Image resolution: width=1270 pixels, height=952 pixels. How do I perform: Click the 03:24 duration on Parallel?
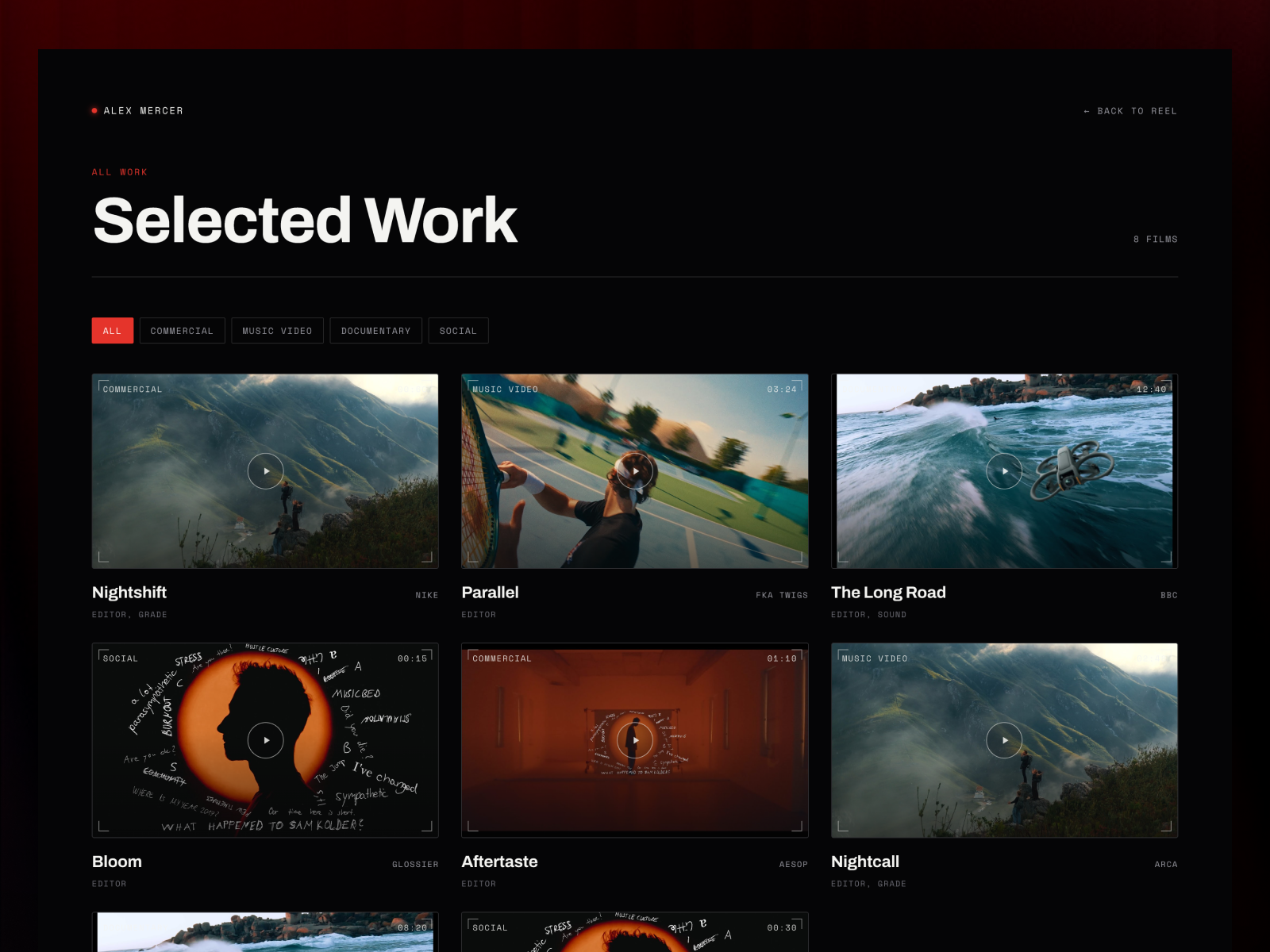(x=782, y=390)
